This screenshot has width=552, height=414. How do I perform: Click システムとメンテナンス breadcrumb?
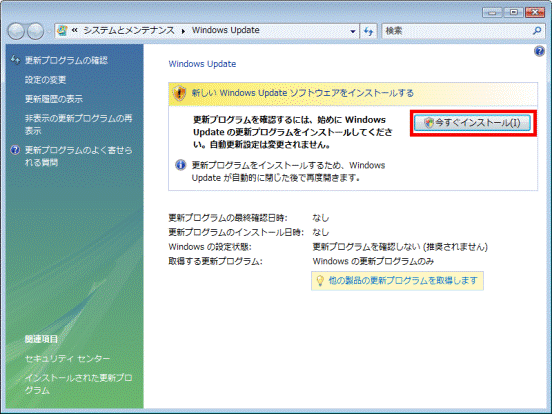pyautogui.click(x=129, y=31)
